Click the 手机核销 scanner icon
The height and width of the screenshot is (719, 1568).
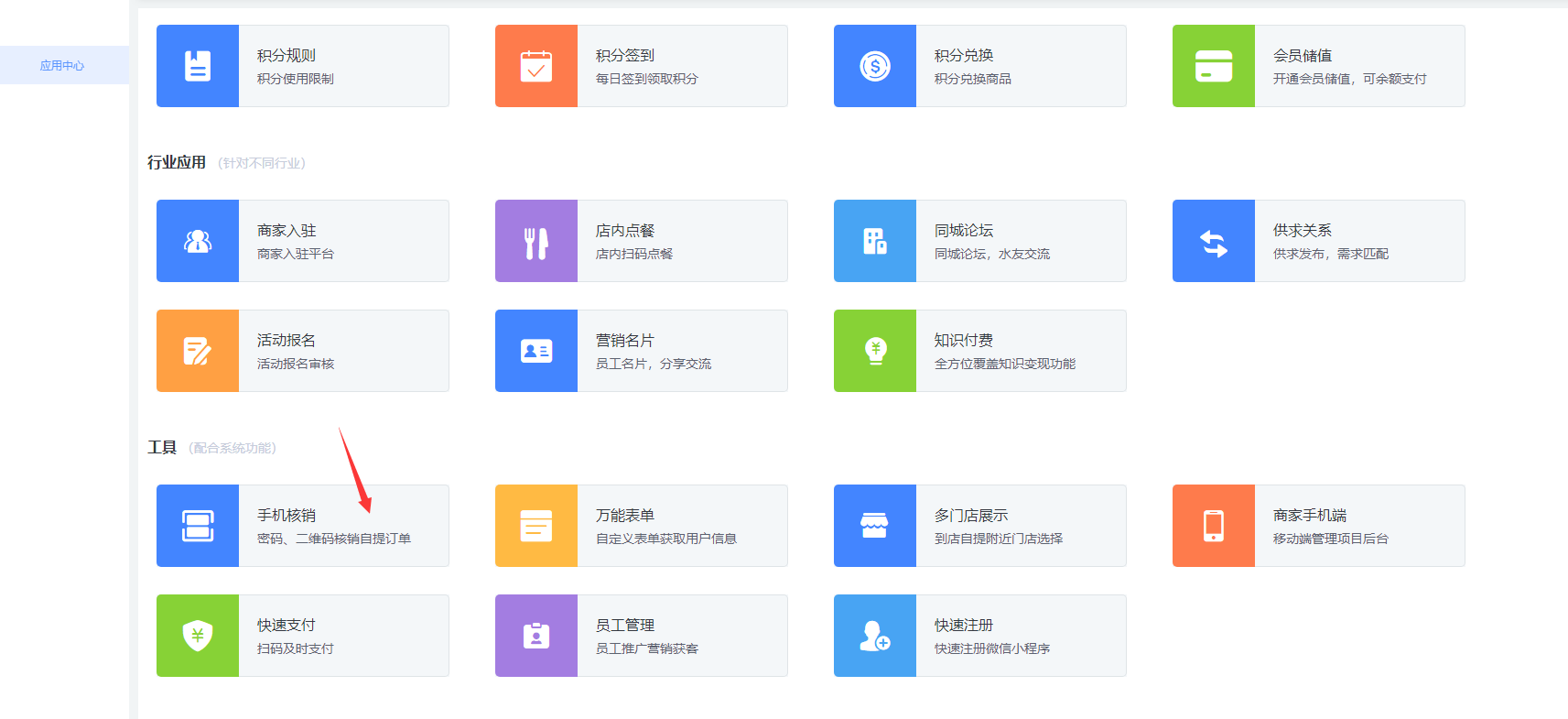pos(198,526)
